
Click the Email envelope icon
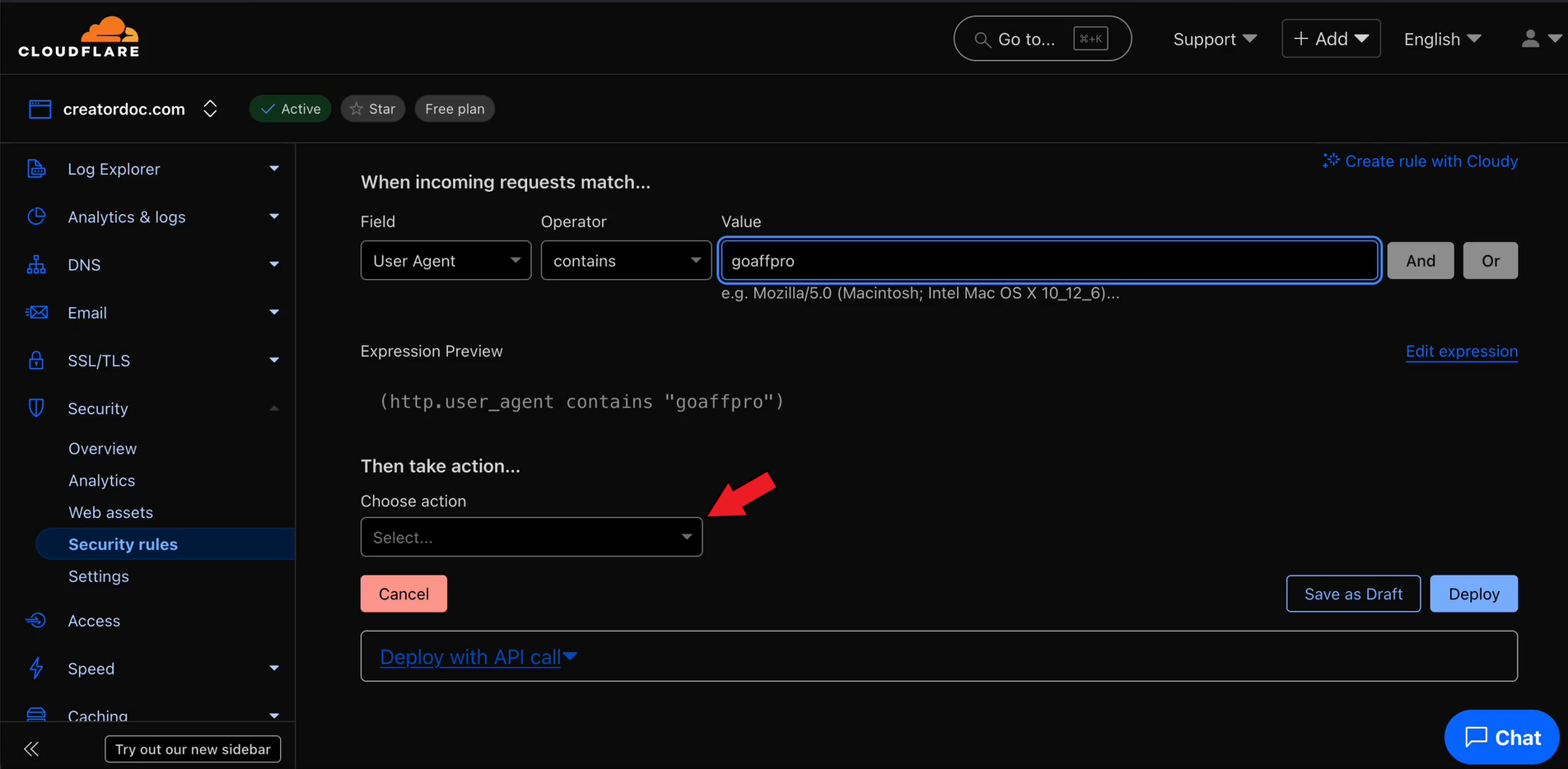(36, 313)
